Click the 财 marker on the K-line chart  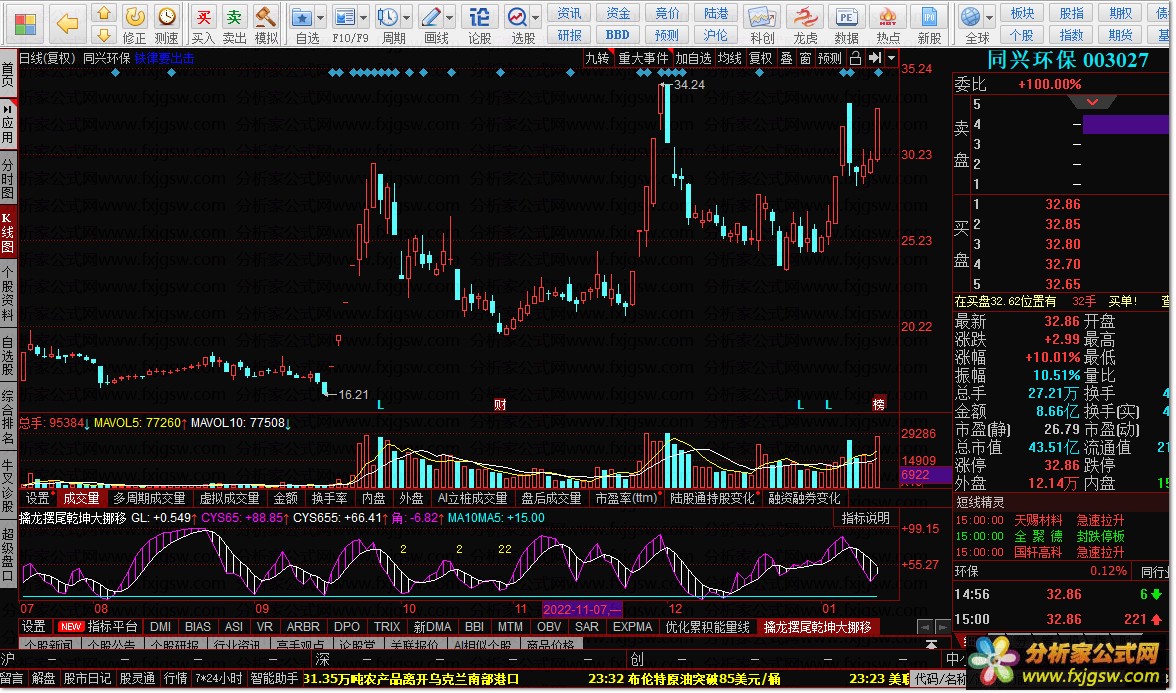500,405
